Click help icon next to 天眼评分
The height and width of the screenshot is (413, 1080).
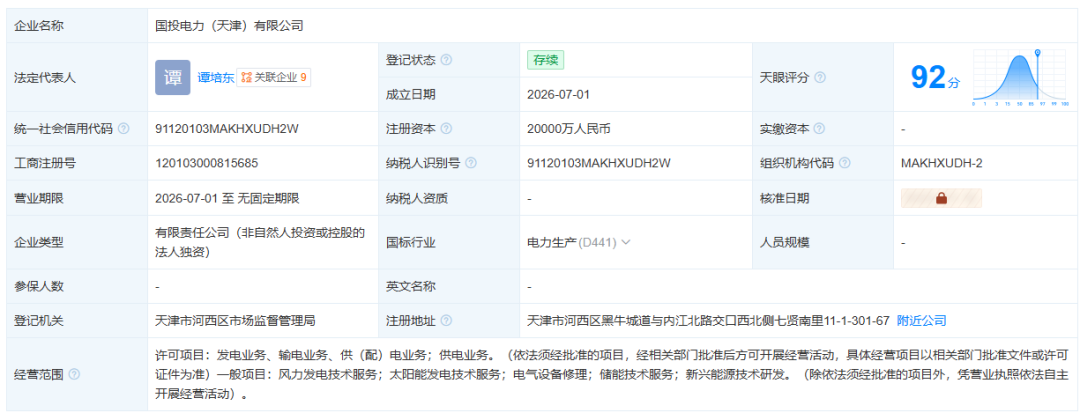pyautogui.click(x=820, y=78)
